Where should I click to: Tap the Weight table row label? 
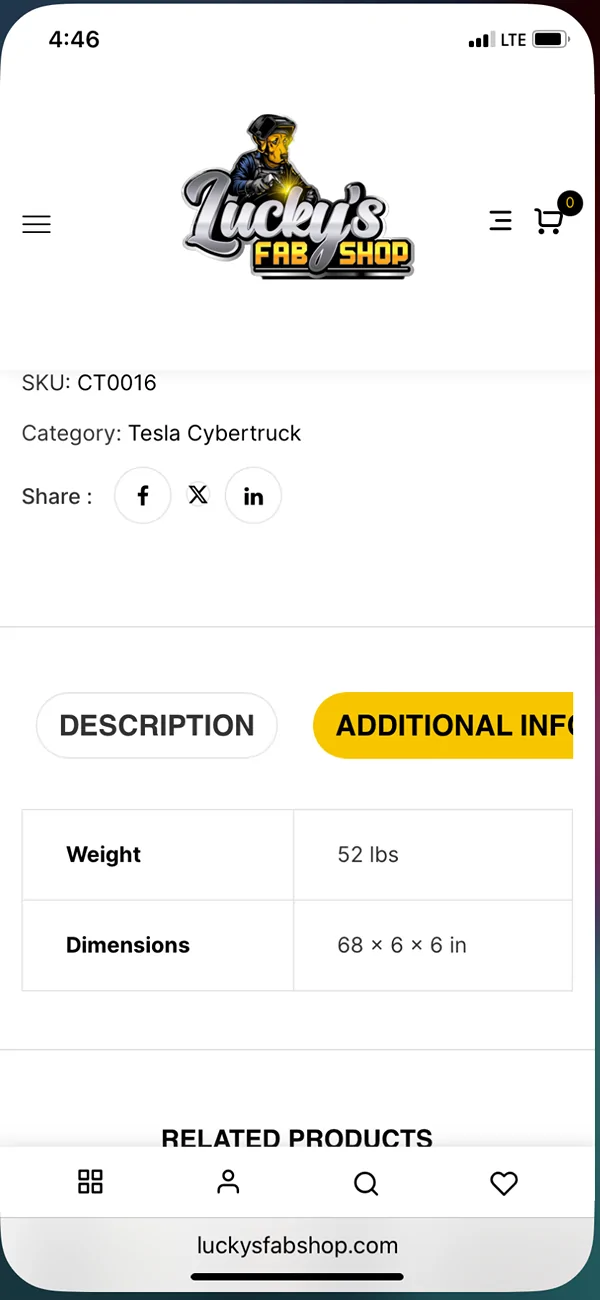click(104, 854)
